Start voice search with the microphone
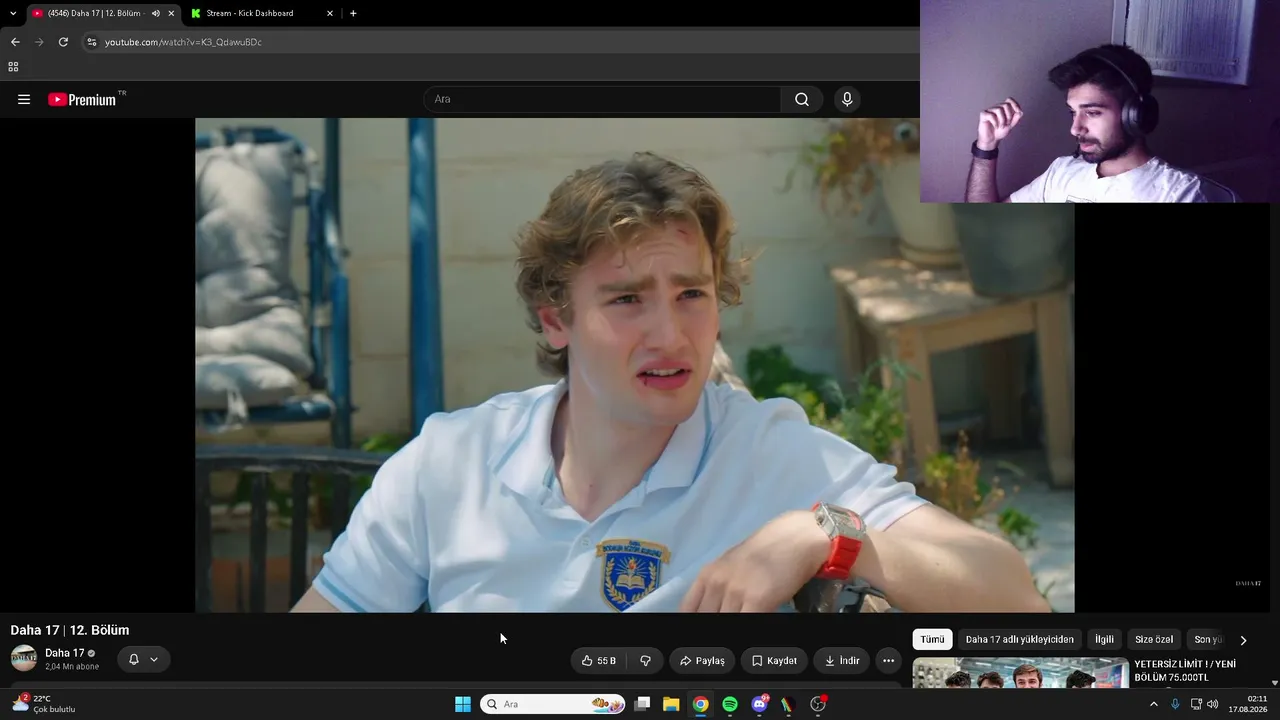This screenshot has width=1280, height=720. 847,99
